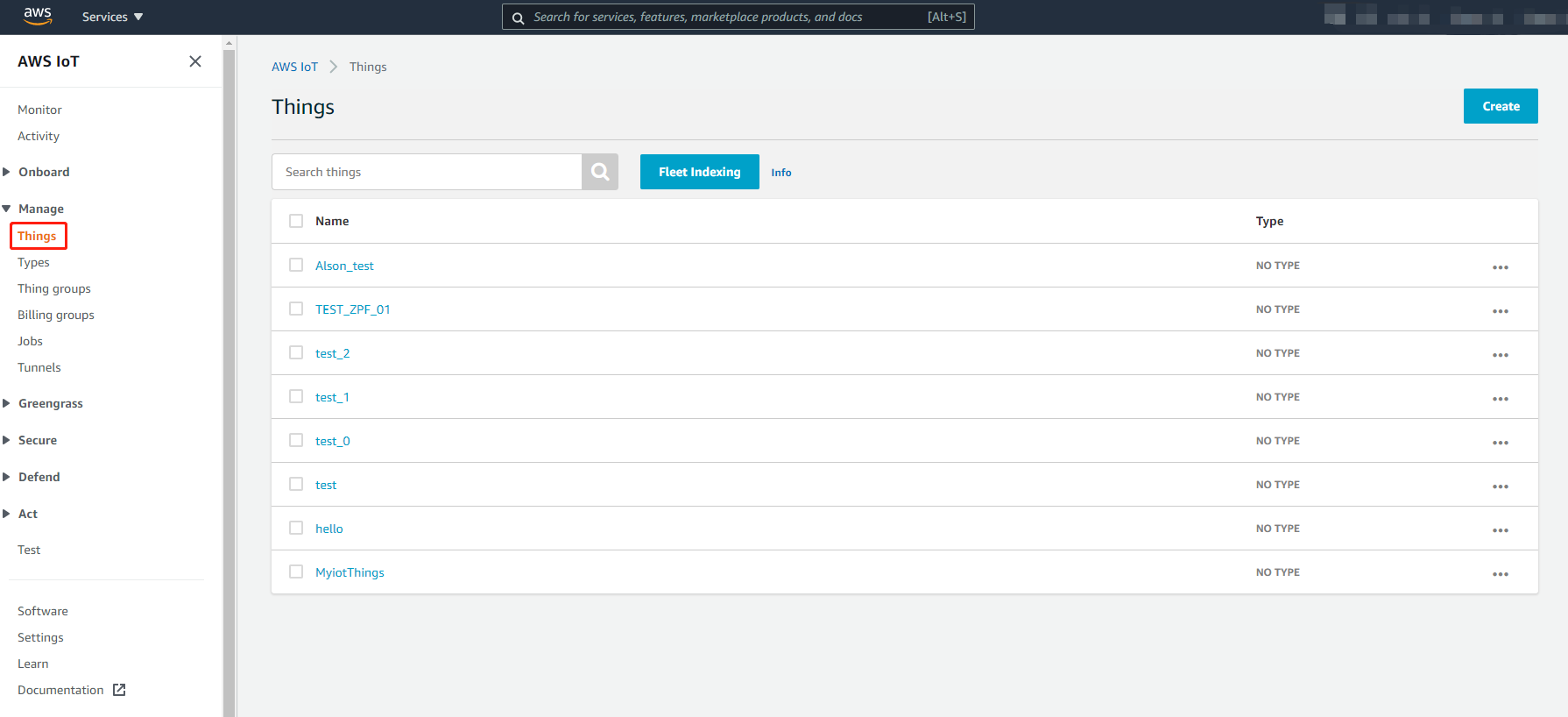1568x717 pixels.
Task: Open Tunnels in the sidebar
Action: point(39,367)
